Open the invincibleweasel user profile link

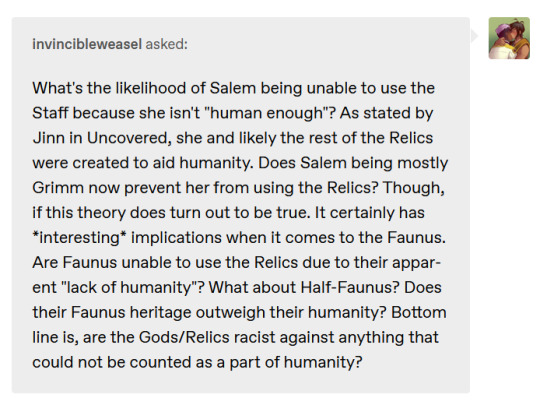pos(87,44)
